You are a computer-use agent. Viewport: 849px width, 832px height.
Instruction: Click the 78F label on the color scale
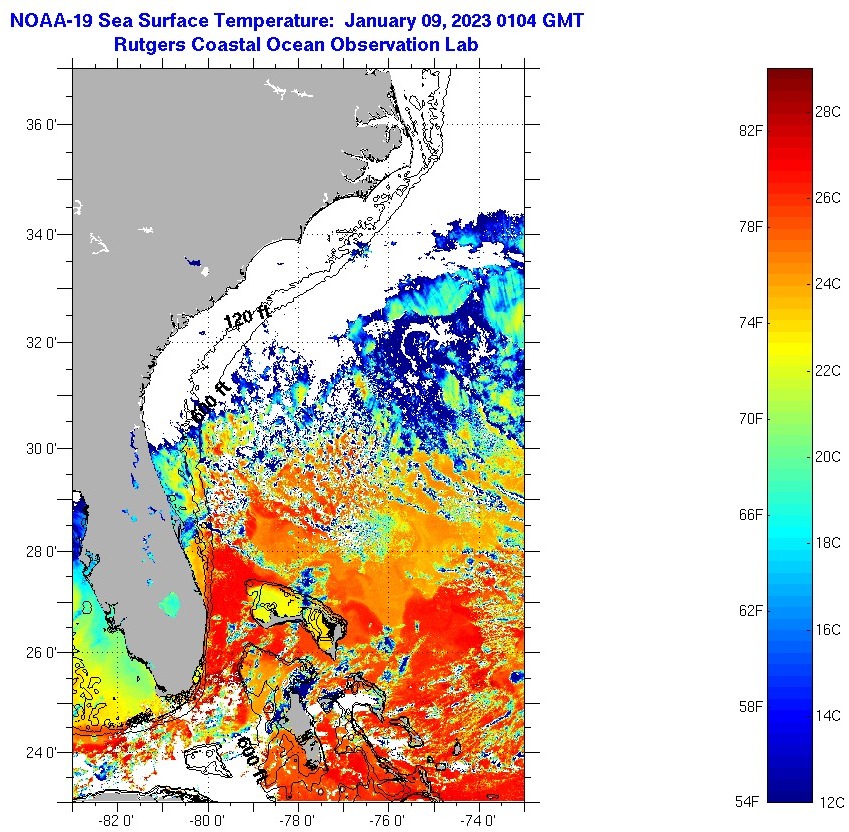click(751, 227)
